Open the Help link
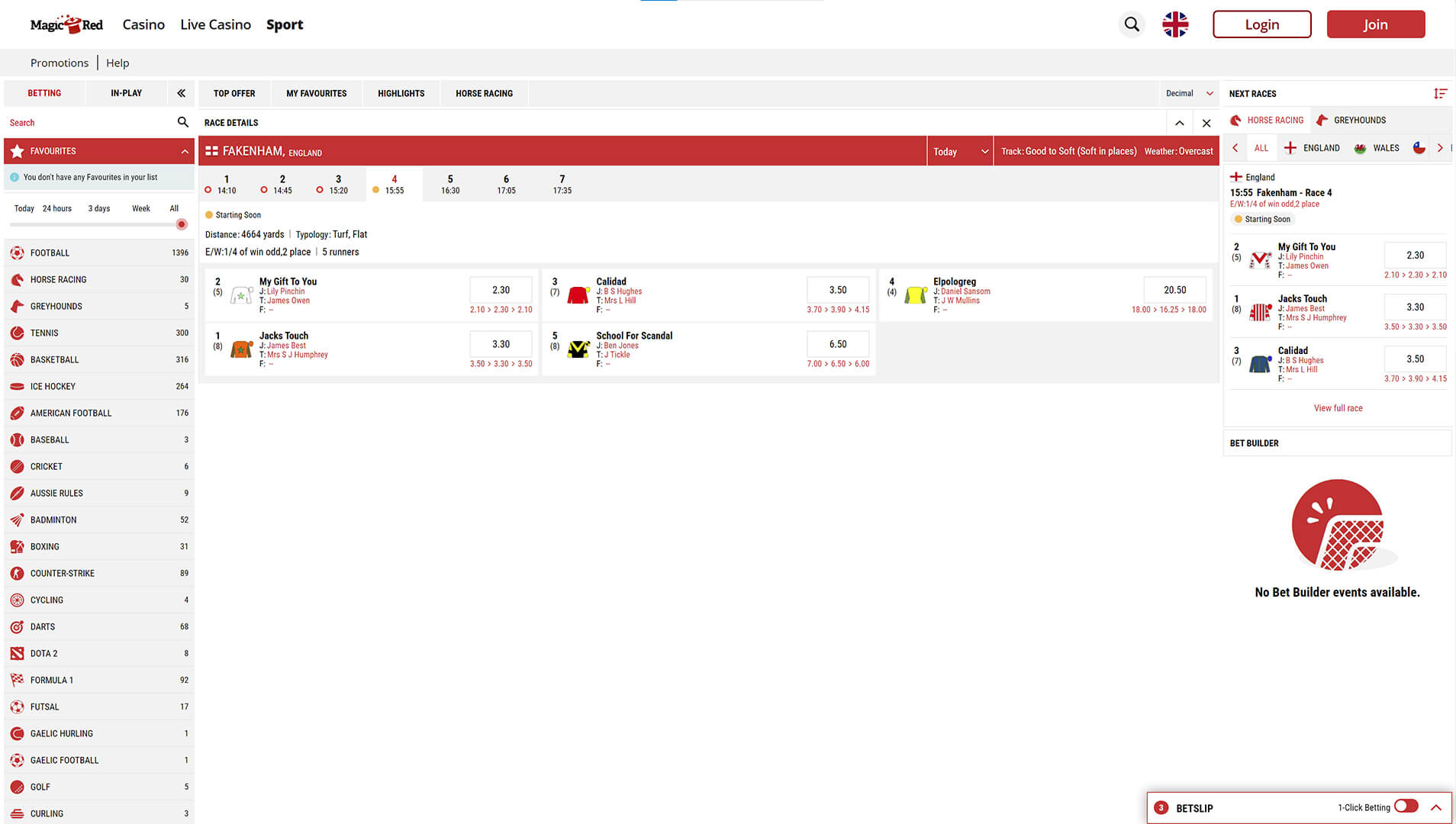The image size is (1456, 824). [x=118, y=63]
